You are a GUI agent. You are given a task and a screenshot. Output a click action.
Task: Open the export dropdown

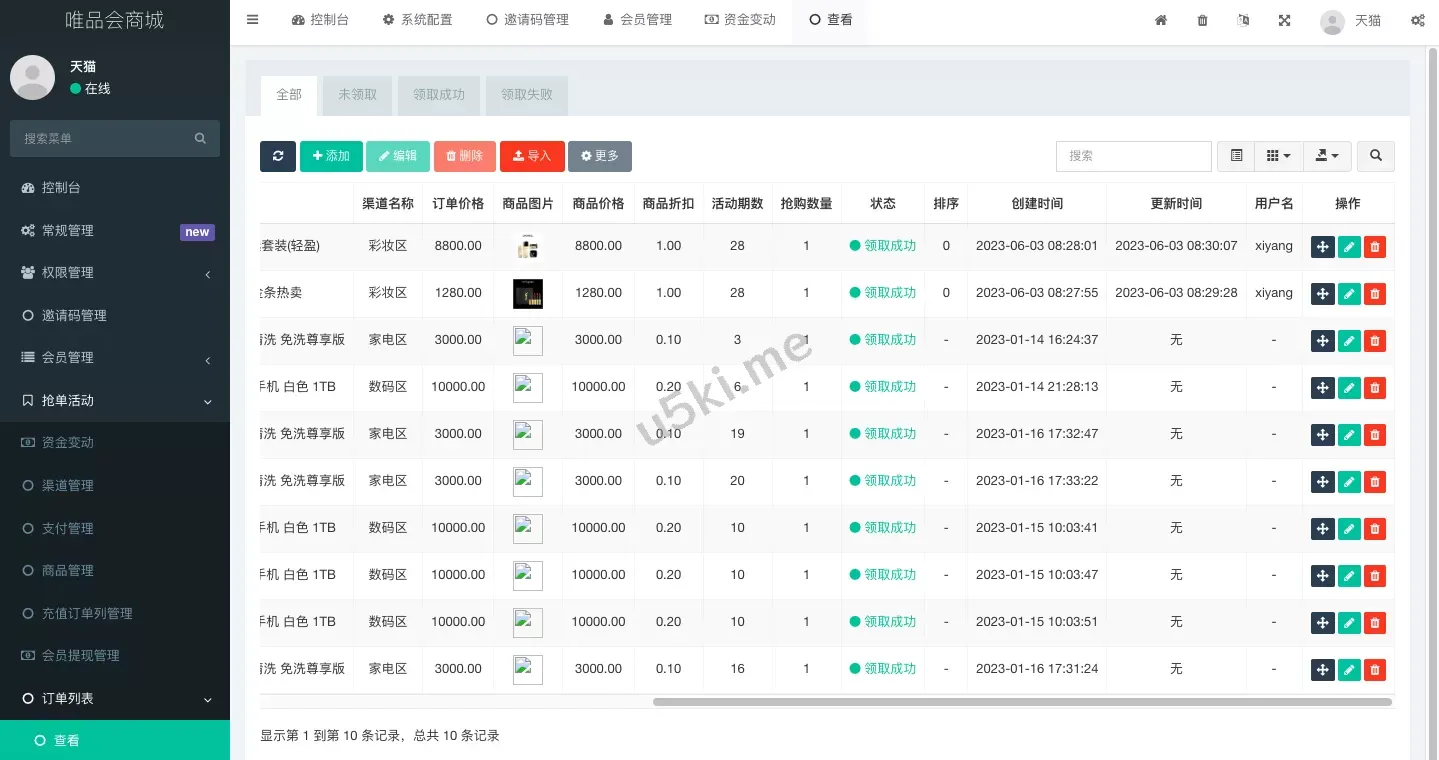(x=1327, y=156)
